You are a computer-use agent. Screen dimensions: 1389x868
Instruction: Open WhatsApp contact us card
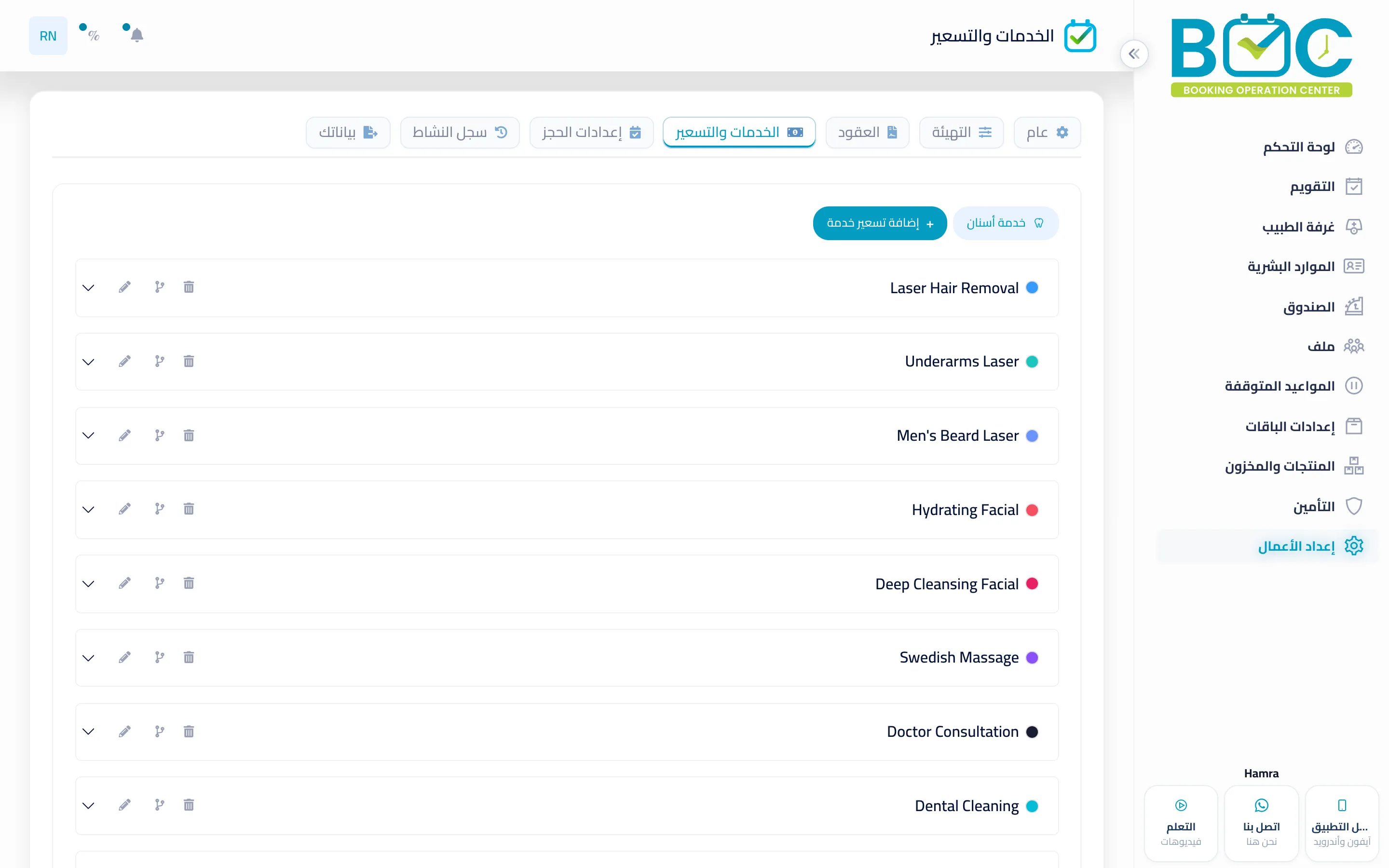click(x=1261, y=823)
